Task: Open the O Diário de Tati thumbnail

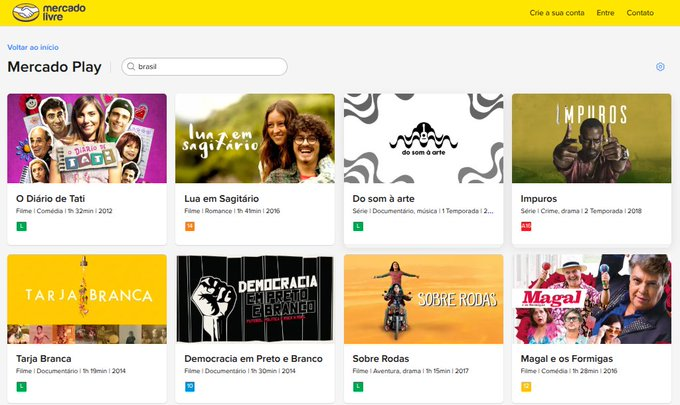Action: 87,138
